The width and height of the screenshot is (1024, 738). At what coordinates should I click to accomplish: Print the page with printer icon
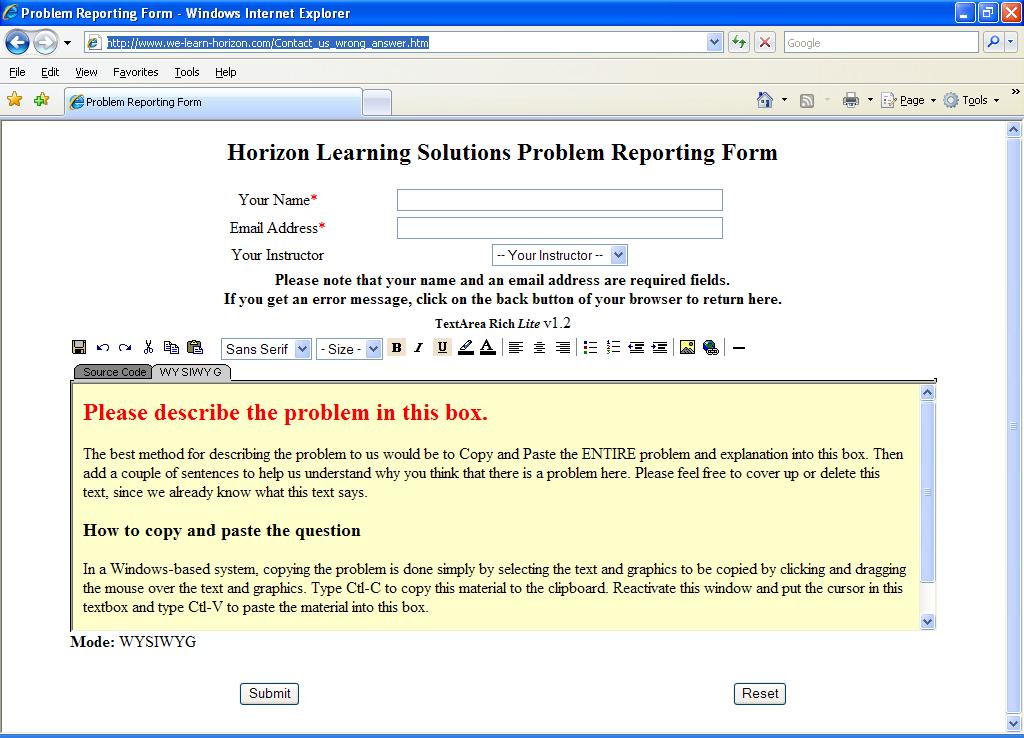[851, 100]
